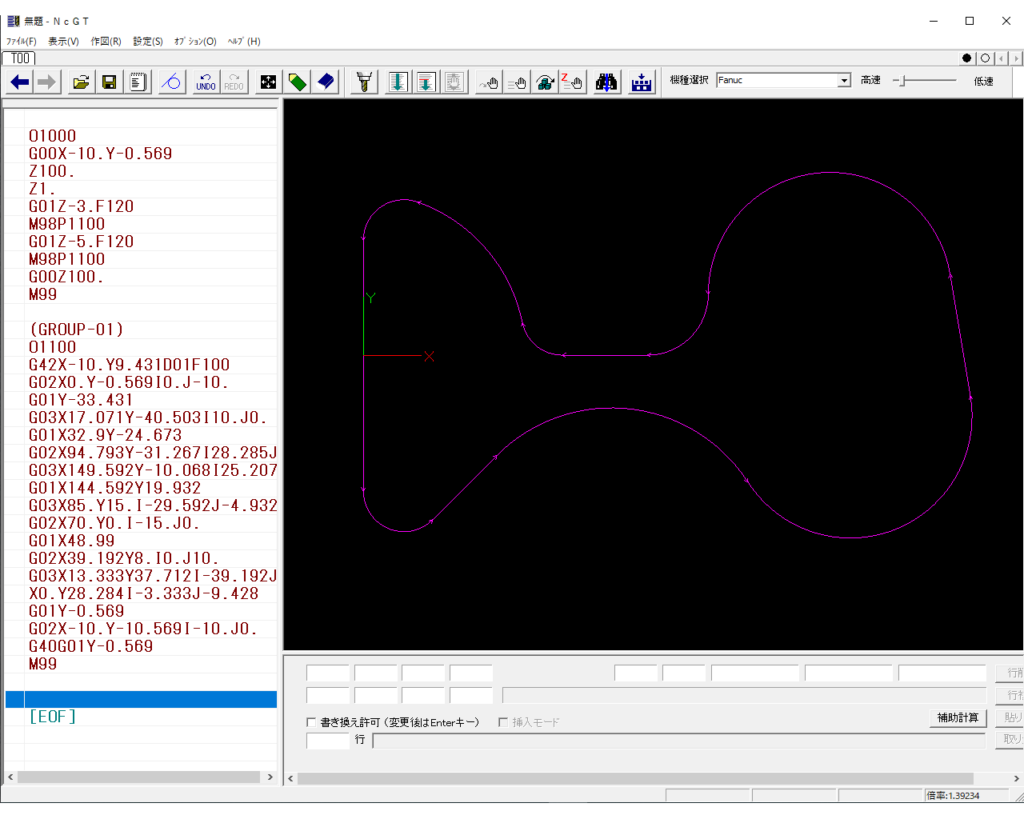Select code line G01X144.592Y19.932
The image size is (1024, 819).
pyautogui.click(x=114, y=489)
